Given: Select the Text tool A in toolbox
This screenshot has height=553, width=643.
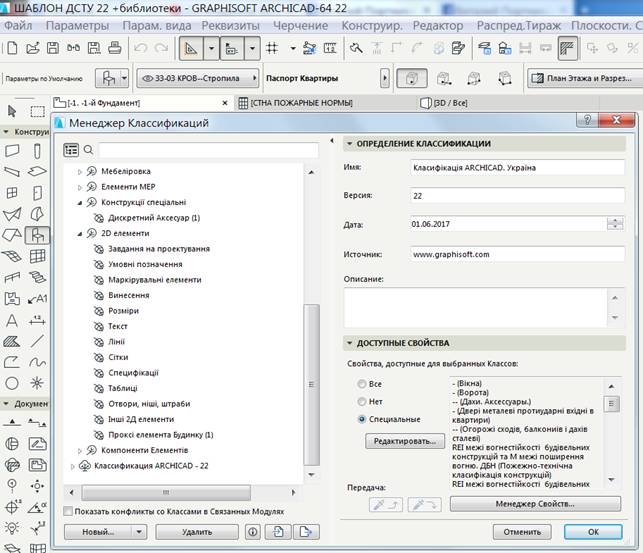Looking at the screenshot, I should [12, 320].
